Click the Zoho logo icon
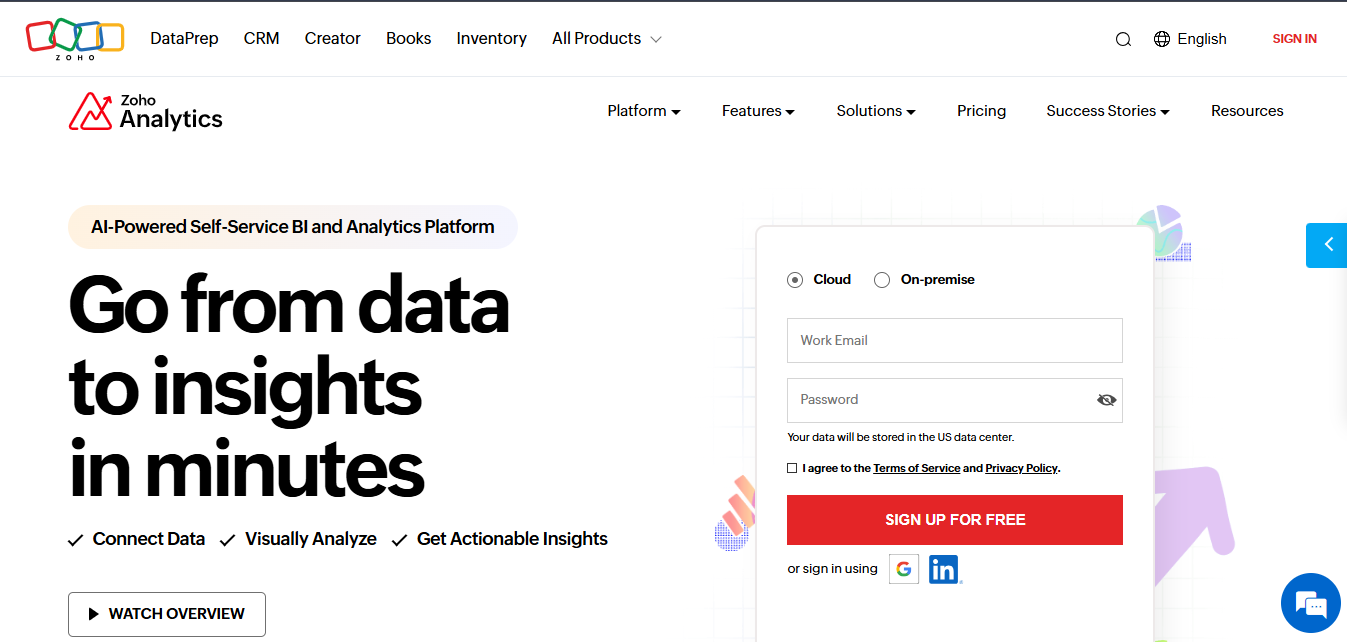Image resolution: width=1347 pixels, height=642 pixels. tap(75, 39)
